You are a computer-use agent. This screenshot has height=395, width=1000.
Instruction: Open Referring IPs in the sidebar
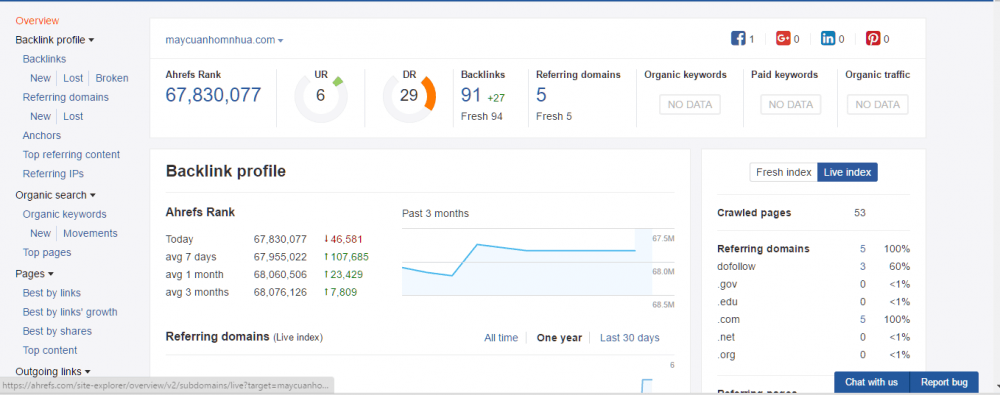coord(53,174)
